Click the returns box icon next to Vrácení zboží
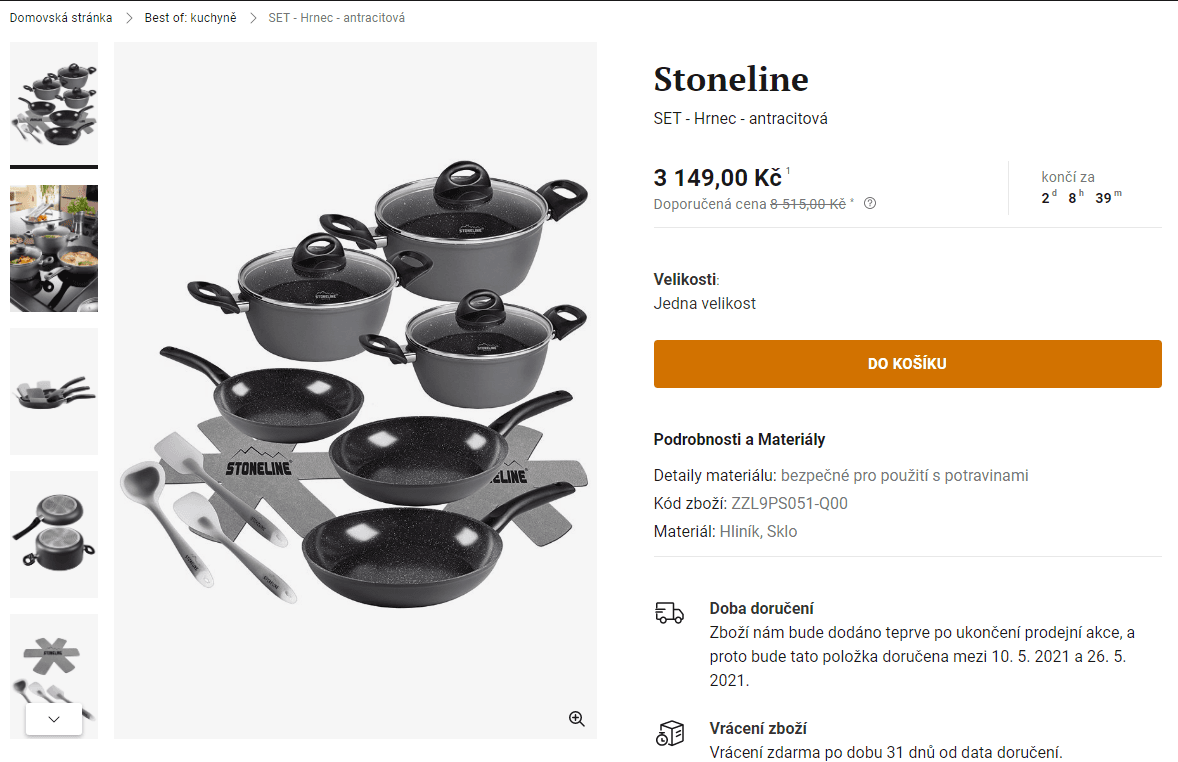This screenshot has width=1178, height=762. (x=668, y=734)
